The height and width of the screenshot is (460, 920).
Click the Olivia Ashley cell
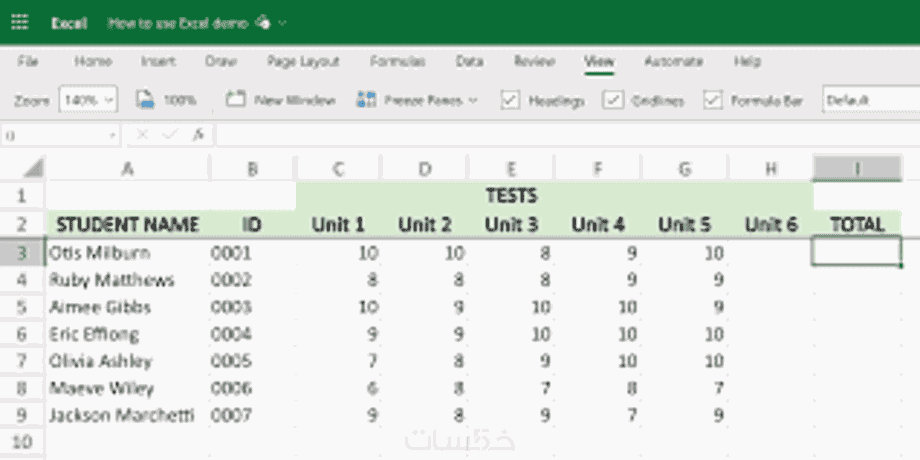pos(127,361)
